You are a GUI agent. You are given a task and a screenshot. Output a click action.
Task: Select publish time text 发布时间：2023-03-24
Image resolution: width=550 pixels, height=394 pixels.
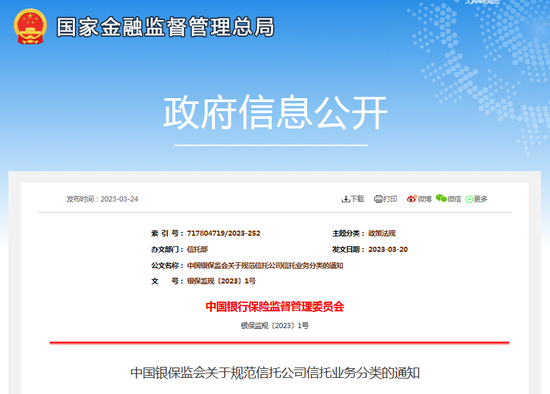point(102,199)
